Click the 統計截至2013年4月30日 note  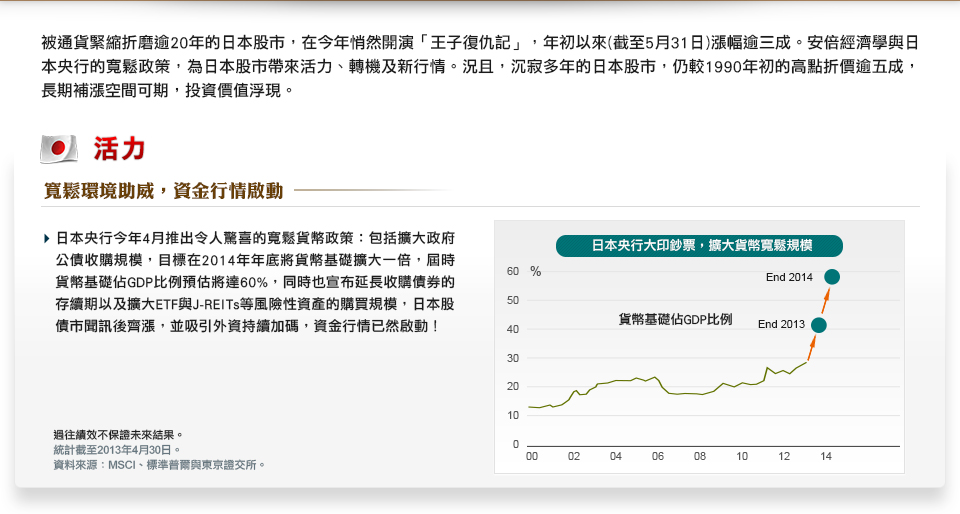pos(117,450)
